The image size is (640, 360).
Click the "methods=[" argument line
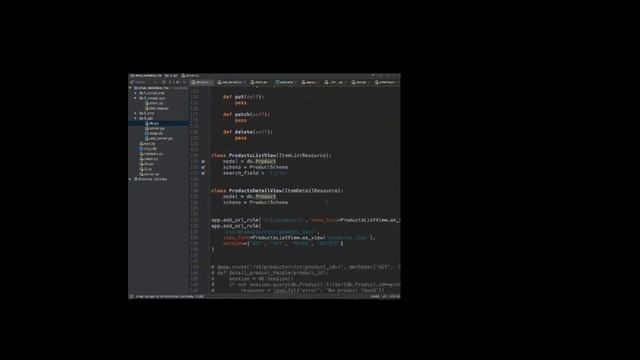coord(283,244)
